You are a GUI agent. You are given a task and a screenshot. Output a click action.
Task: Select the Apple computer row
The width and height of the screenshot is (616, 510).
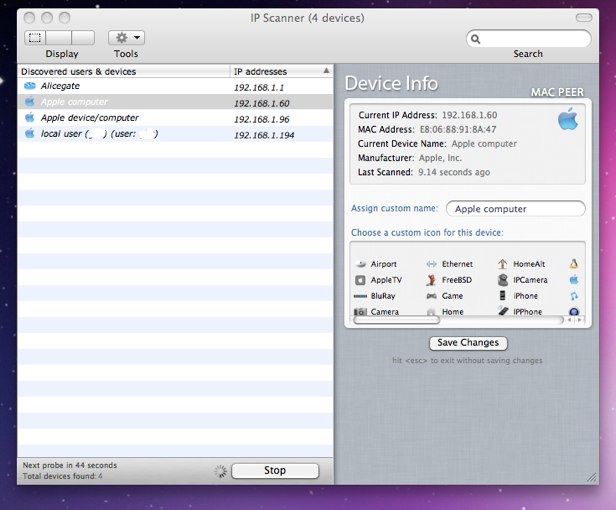click(175, 102)
